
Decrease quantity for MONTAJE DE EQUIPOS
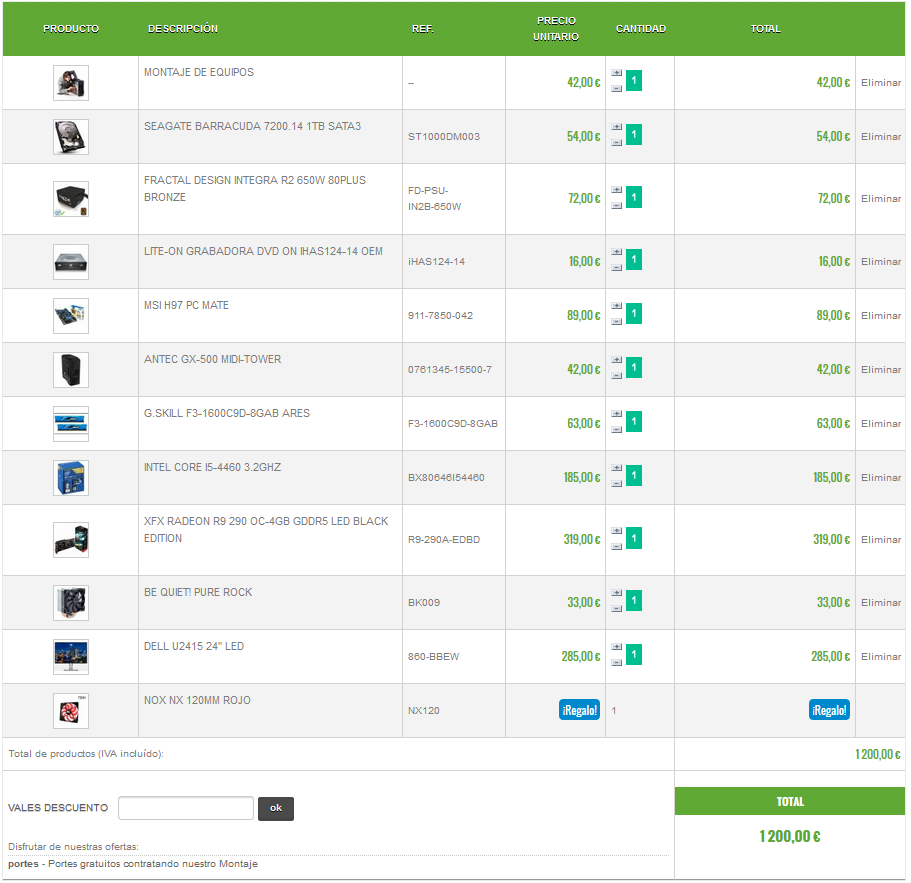pyautogui.click(x=616, y=88)
